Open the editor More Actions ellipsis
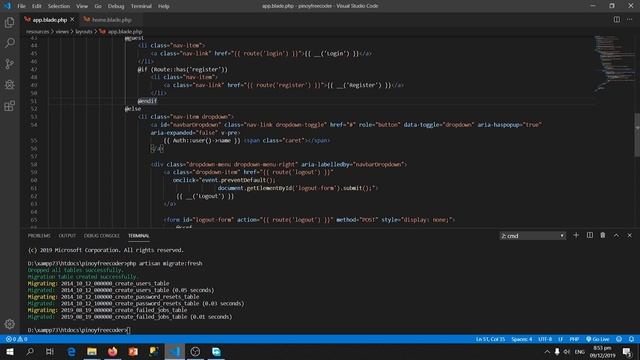 click(x=629, y=19)
